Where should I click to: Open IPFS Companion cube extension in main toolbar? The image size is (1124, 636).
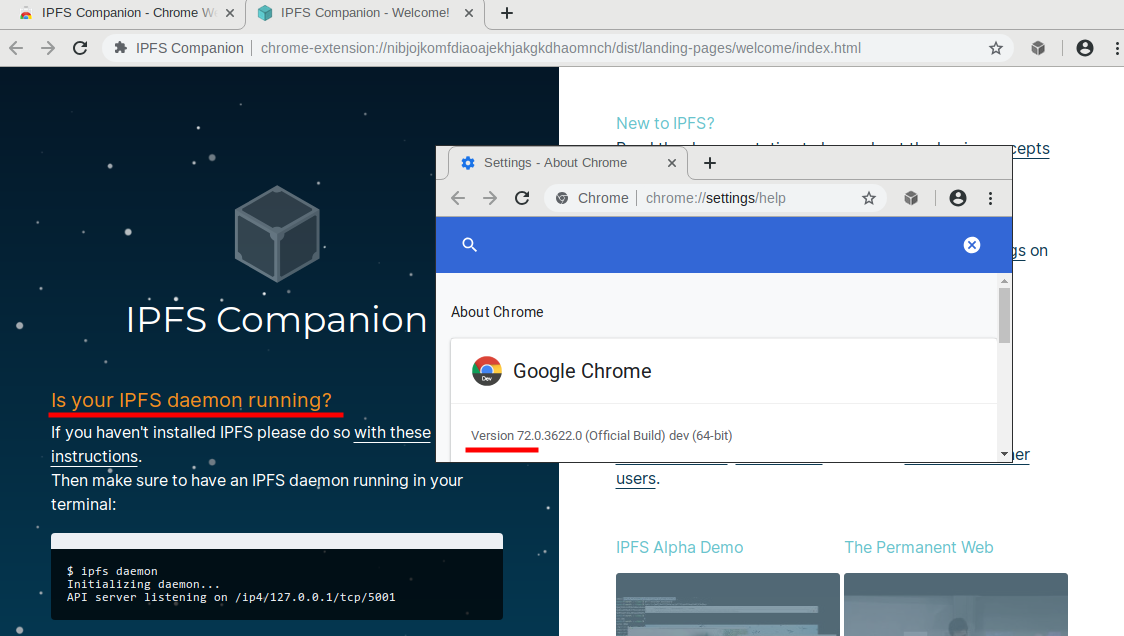1037,48
